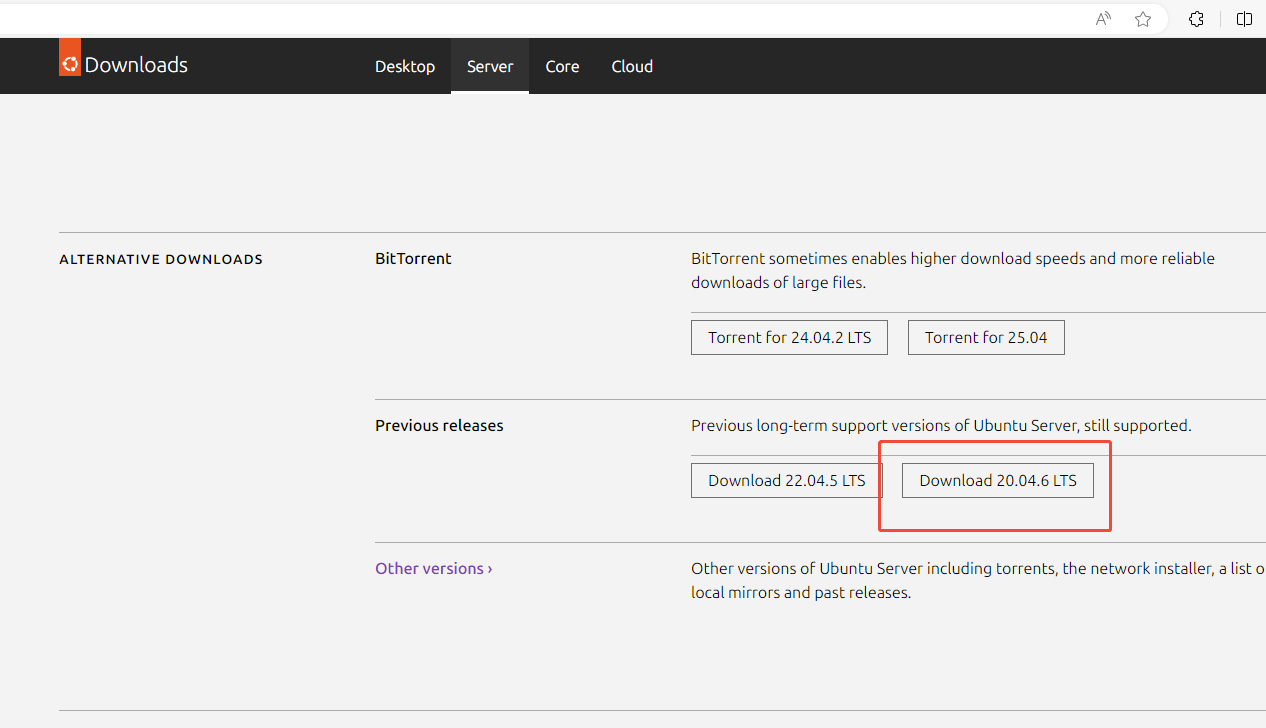
Task: Download the 20.04.6 LTS release
Action: [x=997, y=481]
